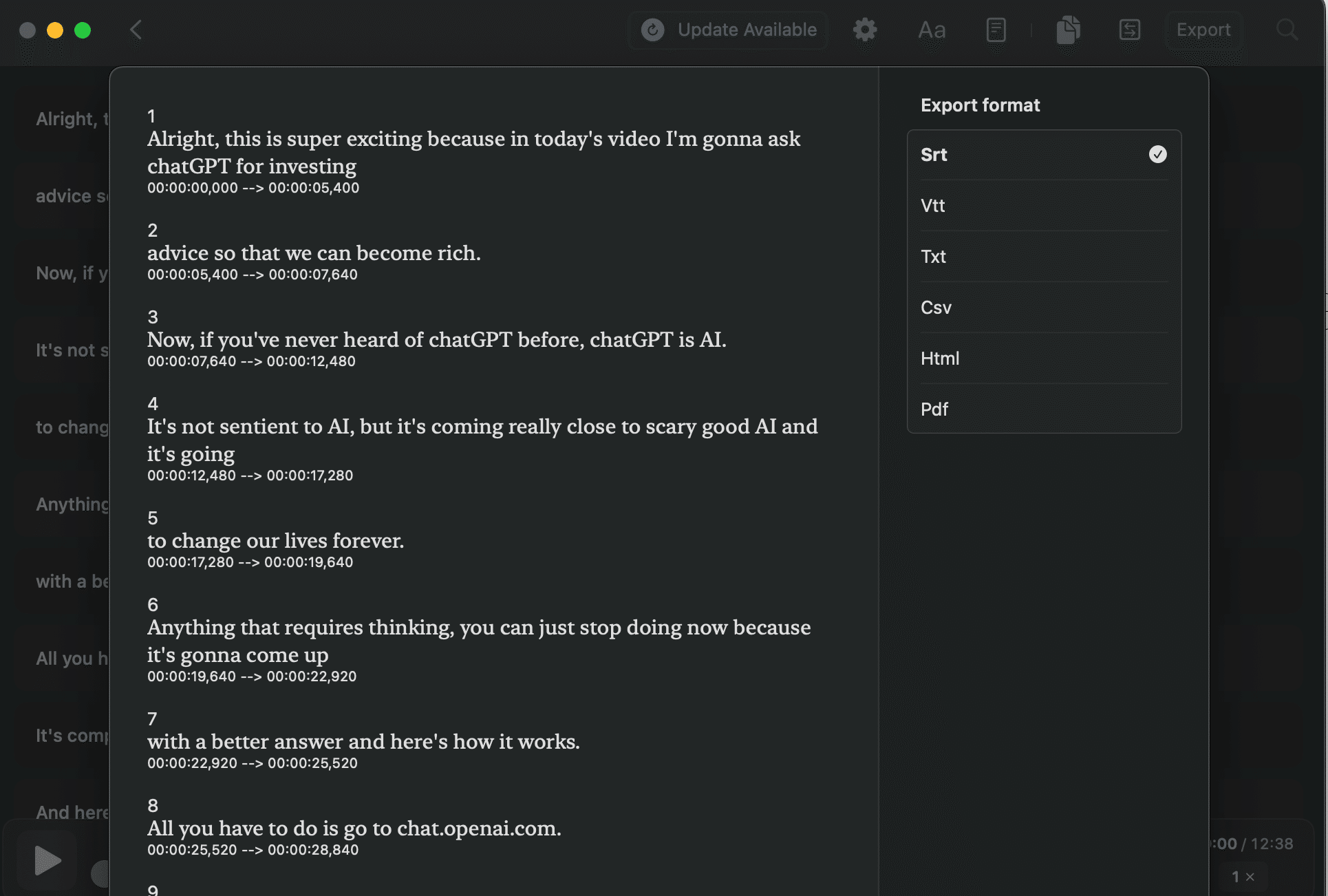
Task: Change the 1× playback speed
Action: [1243, 877]
